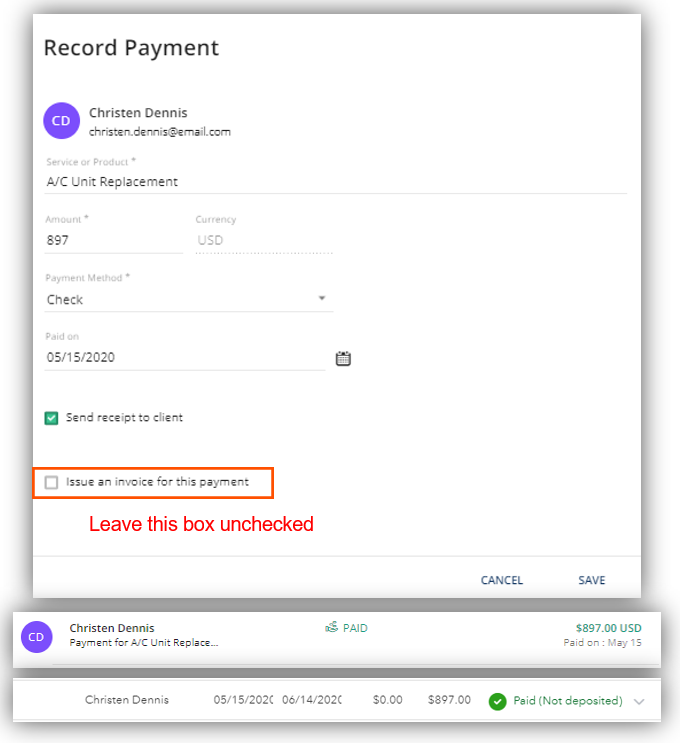
Task: Click the Service or Product field
Action: click(335, 182)
